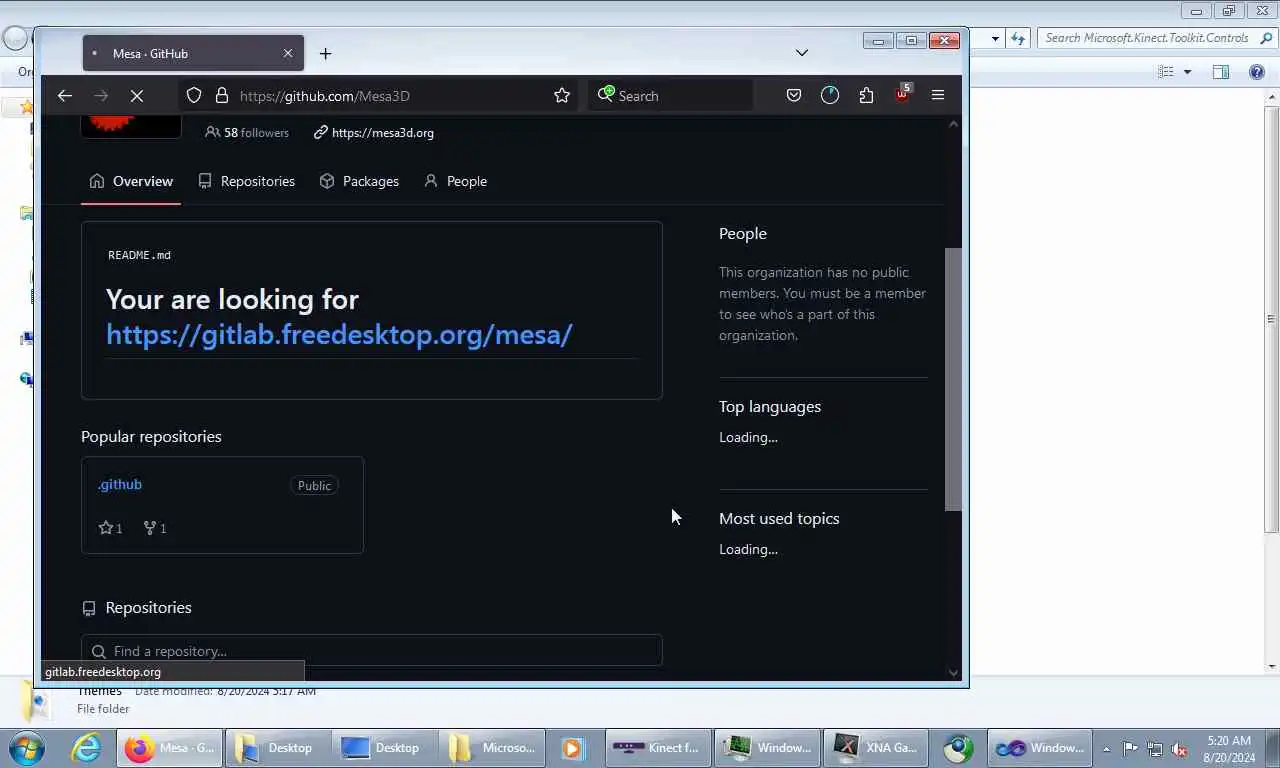Open the Microso... folder taskbar button
The width and height of the screenshot is (1280, 768).
492,748
